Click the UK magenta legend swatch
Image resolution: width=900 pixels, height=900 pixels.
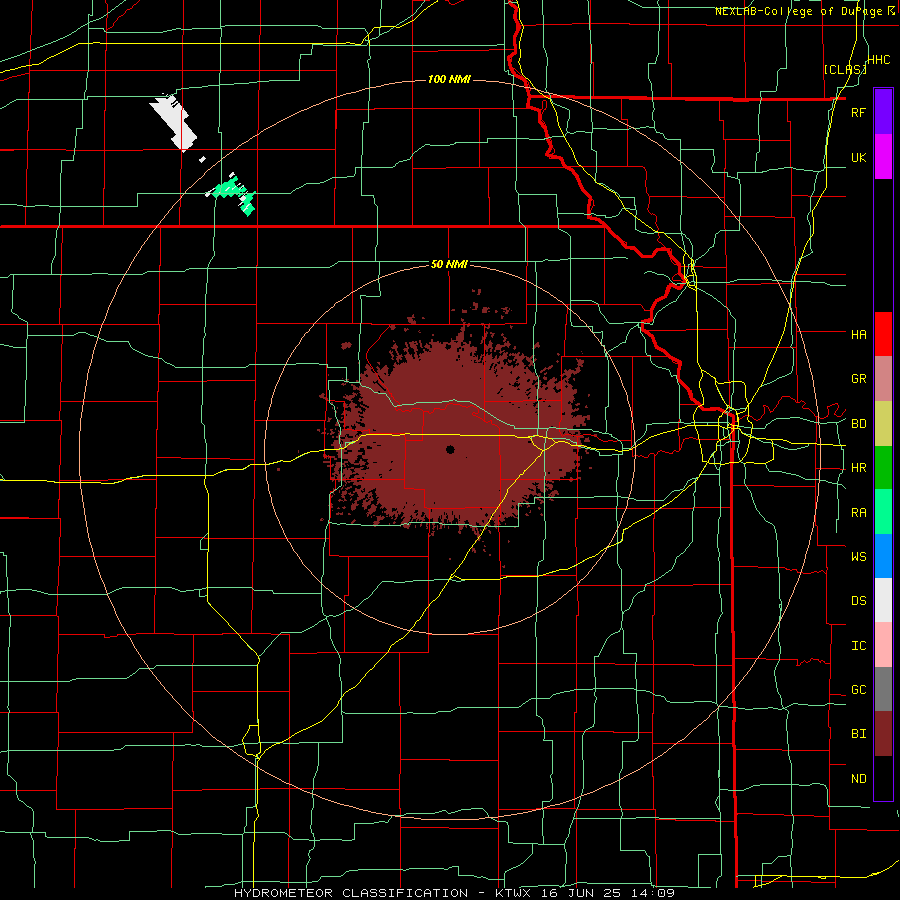click(x=883, y=157)
